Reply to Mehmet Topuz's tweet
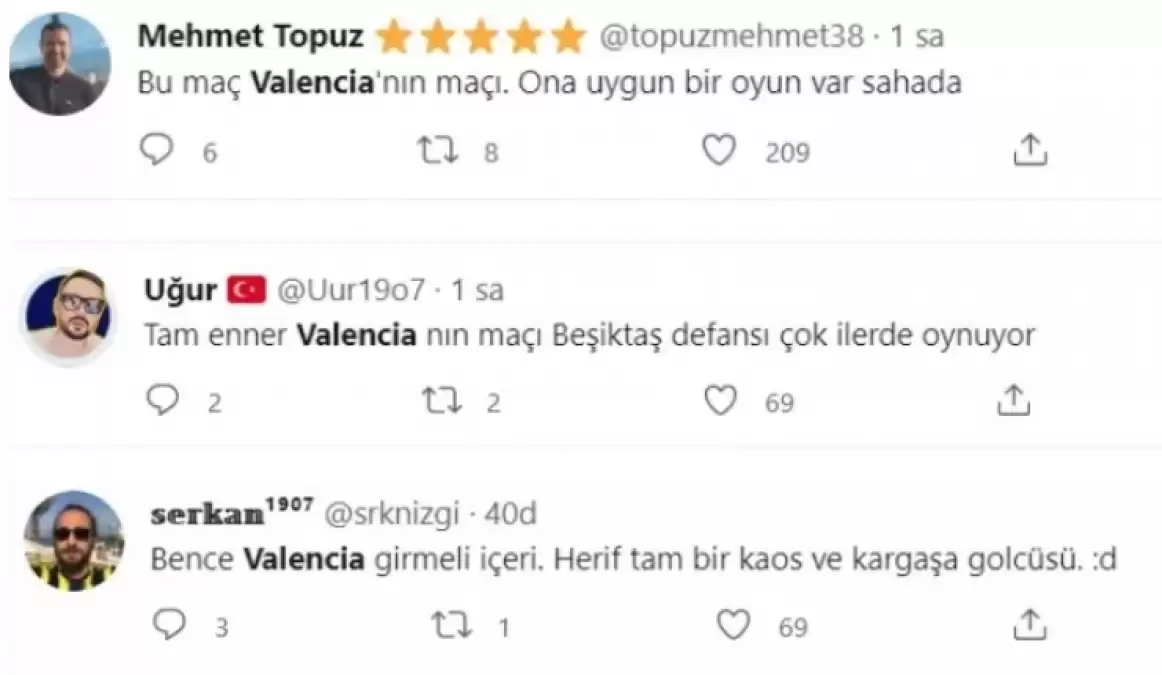 [156, 151]
